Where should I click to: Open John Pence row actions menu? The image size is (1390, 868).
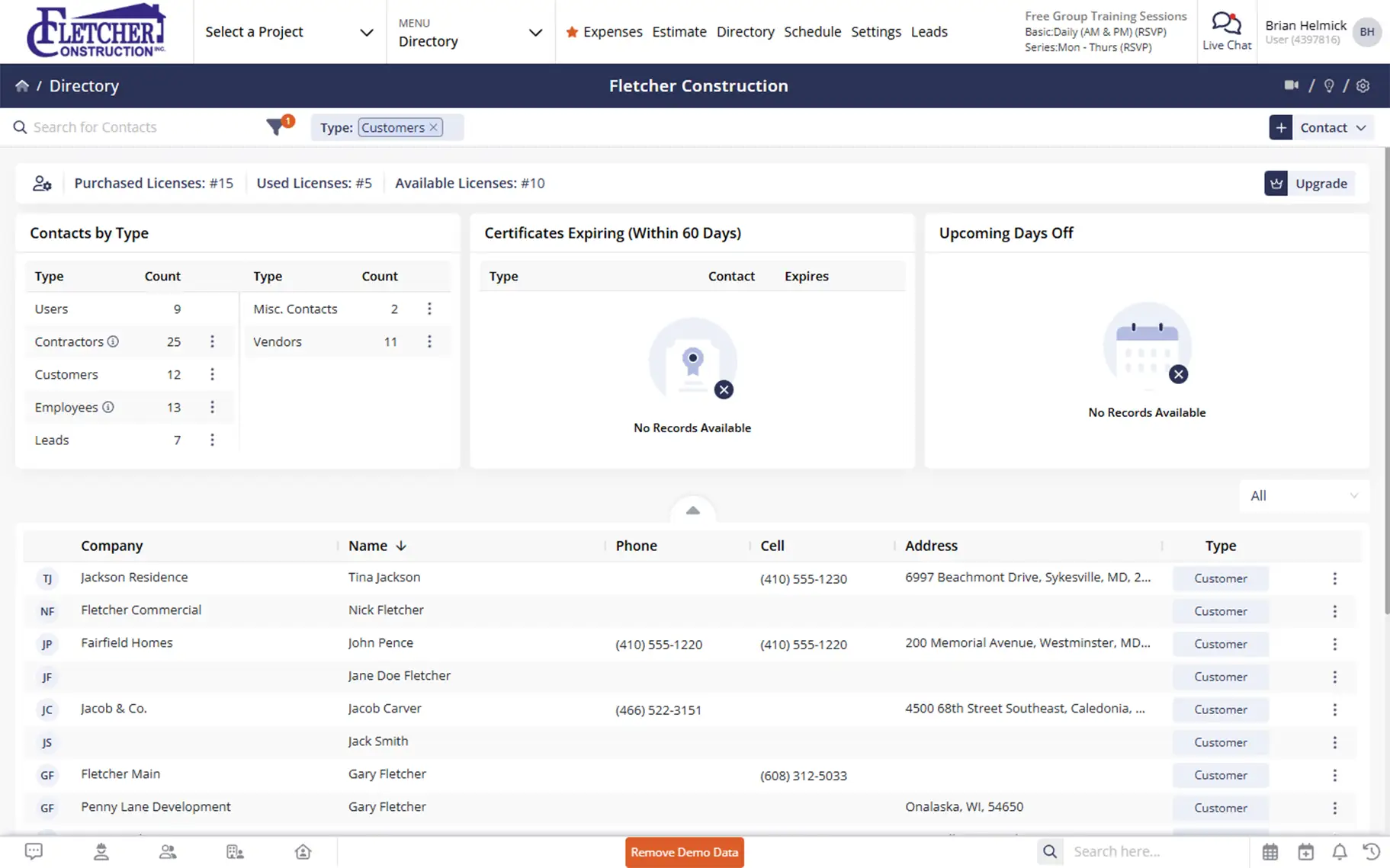coord(1334,644)
